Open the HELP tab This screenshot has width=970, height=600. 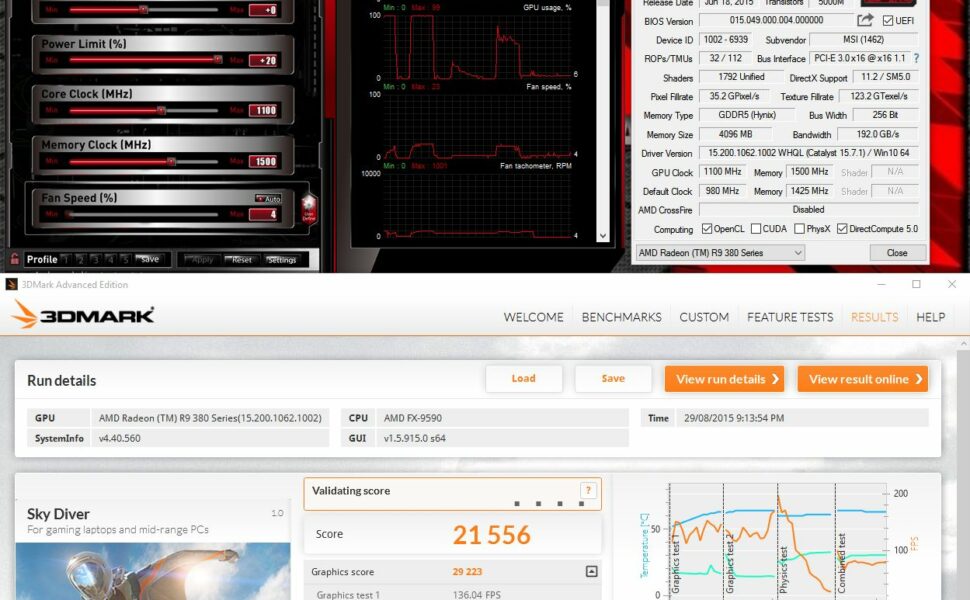(x=930, y=317)
